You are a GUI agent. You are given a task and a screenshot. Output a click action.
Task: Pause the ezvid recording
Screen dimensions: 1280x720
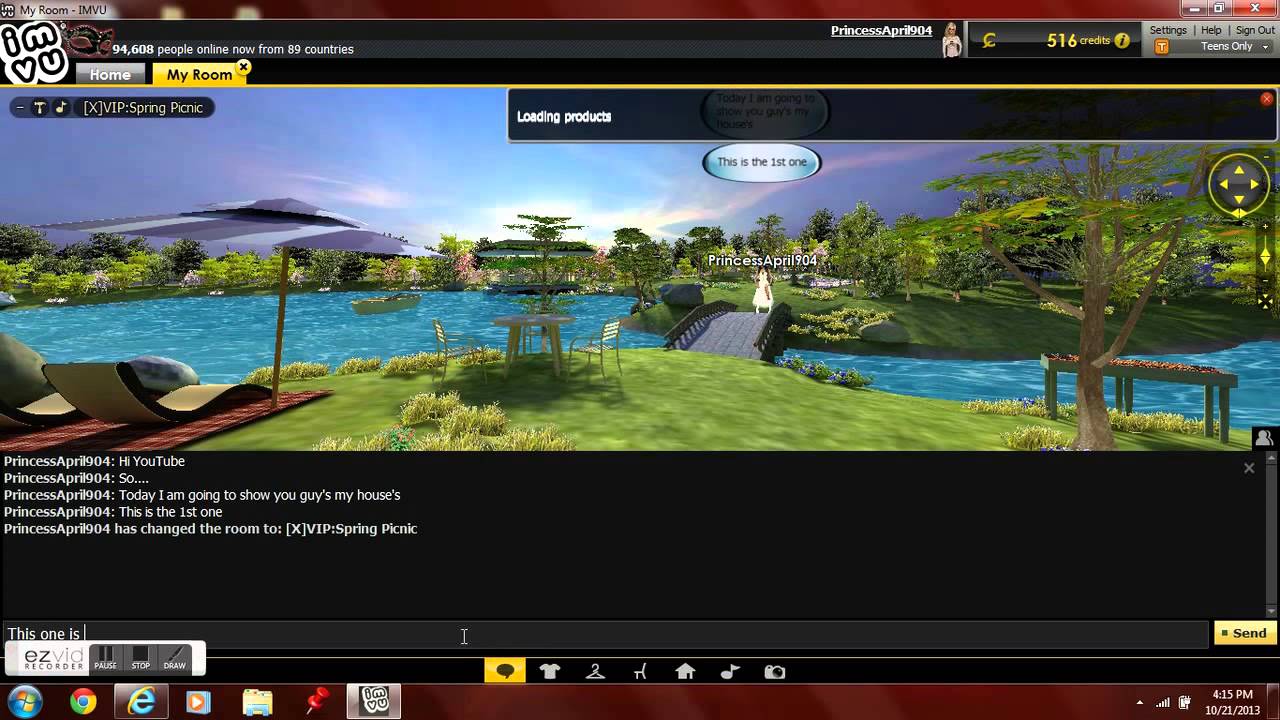[105, 658]
